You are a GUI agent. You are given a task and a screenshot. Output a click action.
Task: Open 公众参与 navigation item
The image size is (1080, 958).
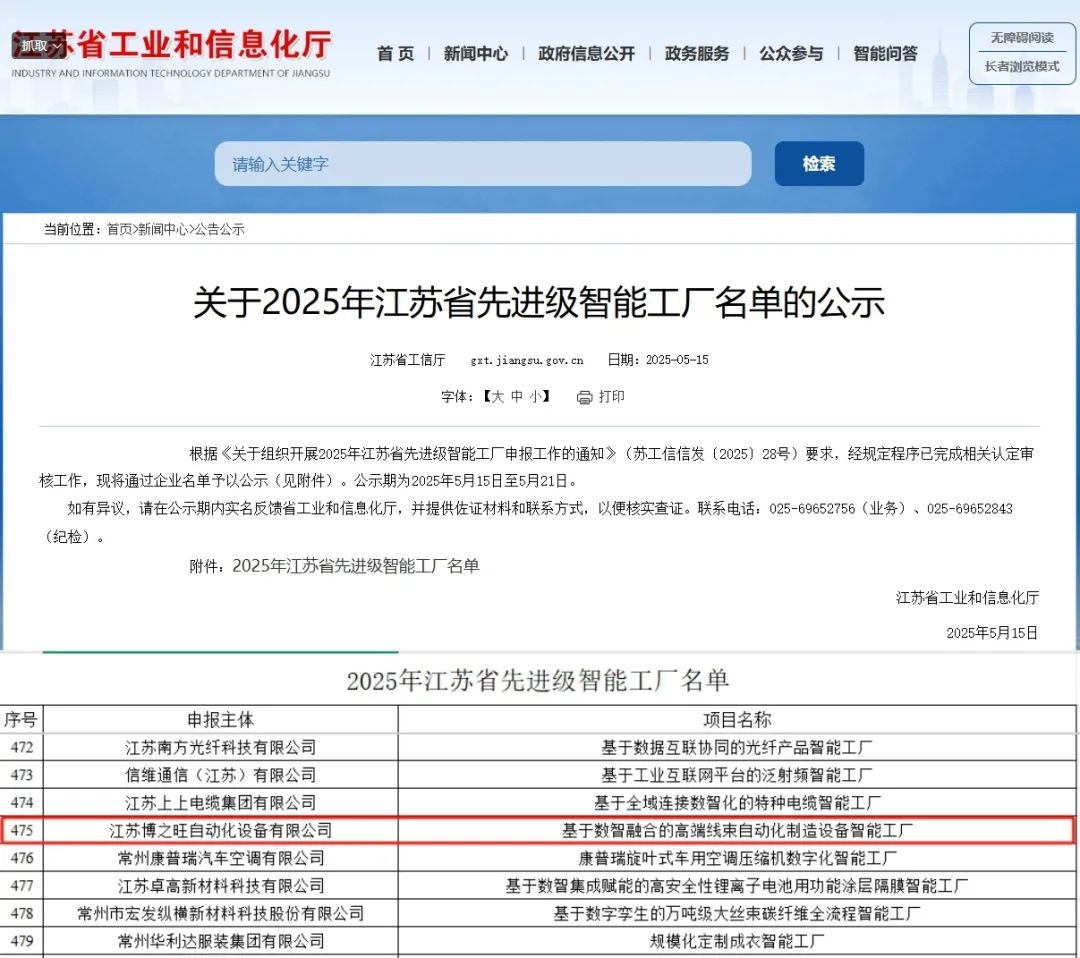(791, 54)
